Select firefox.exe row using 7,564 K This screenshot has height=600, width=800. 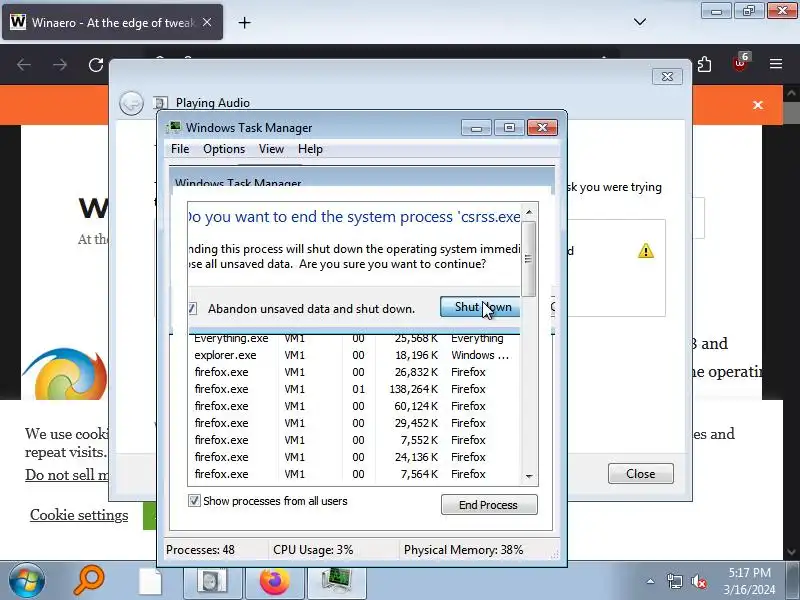pos(353,474)
